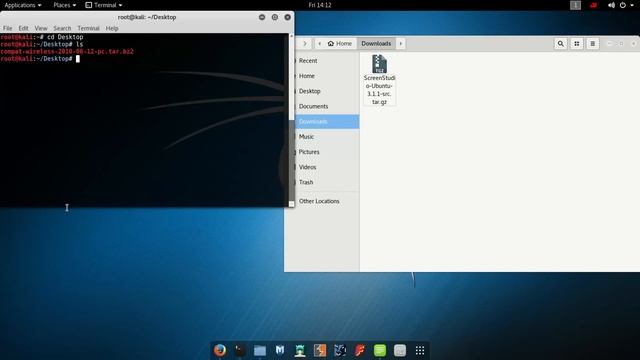Show all applications grid
Screen dimensions: 640x360
coord(420,350)
